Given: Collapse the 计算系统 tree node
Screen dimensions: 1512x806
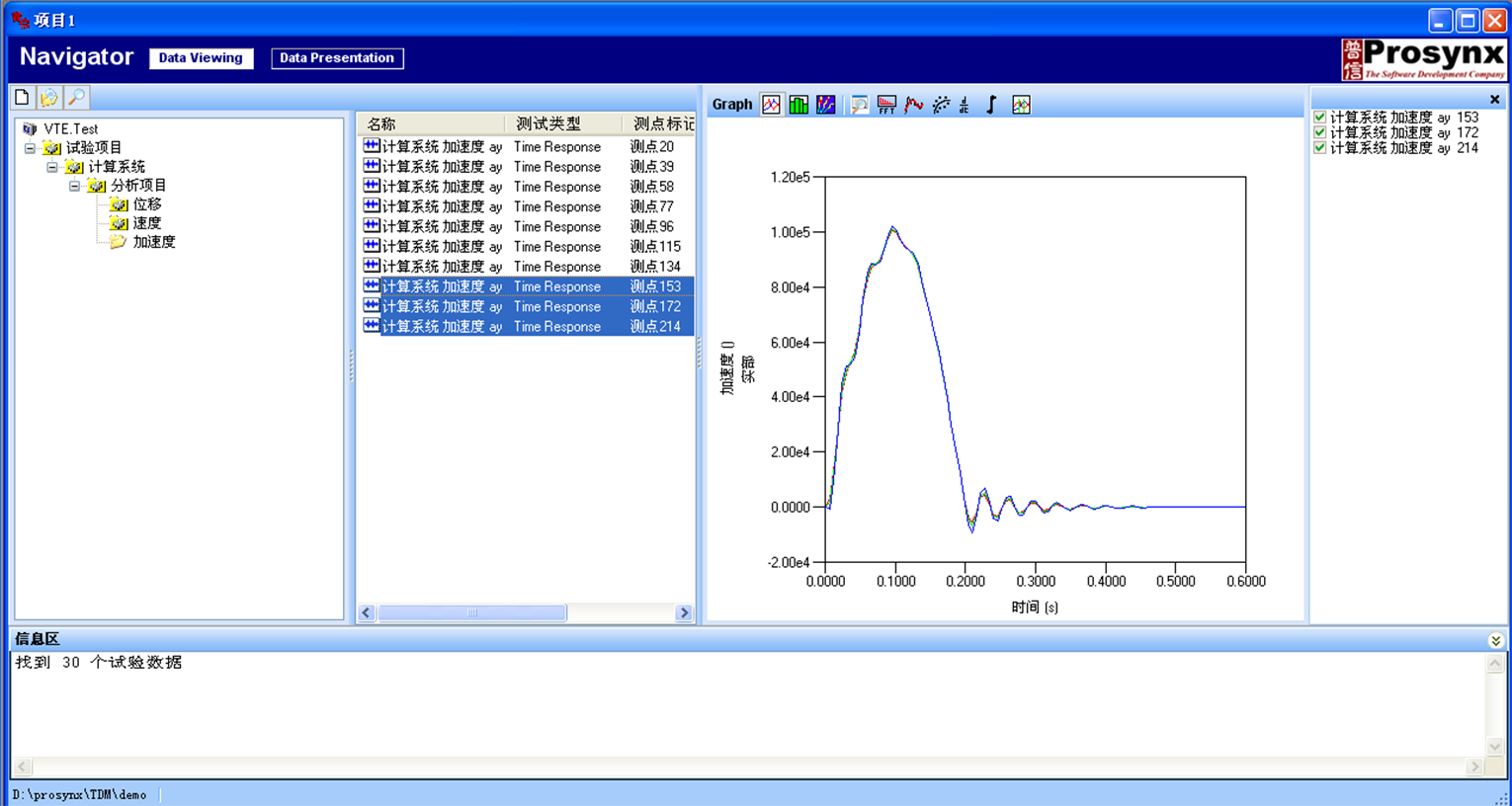Looking at the screenshot, I should coord(52,167).
